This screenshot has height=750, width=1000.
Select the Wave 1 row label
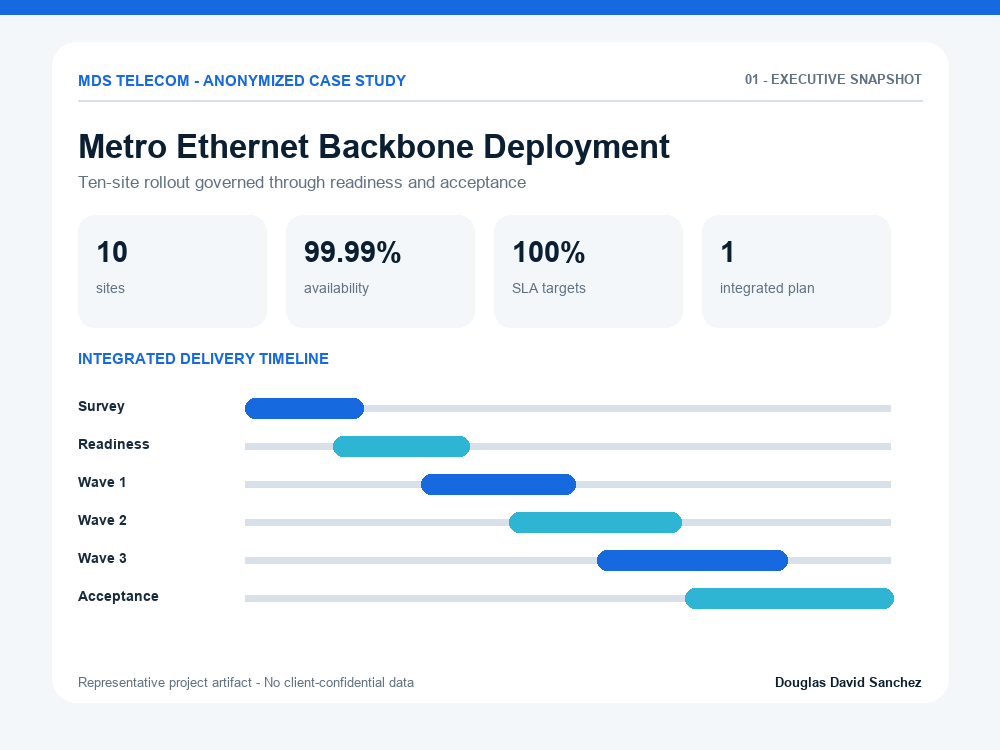coord(102,482)
